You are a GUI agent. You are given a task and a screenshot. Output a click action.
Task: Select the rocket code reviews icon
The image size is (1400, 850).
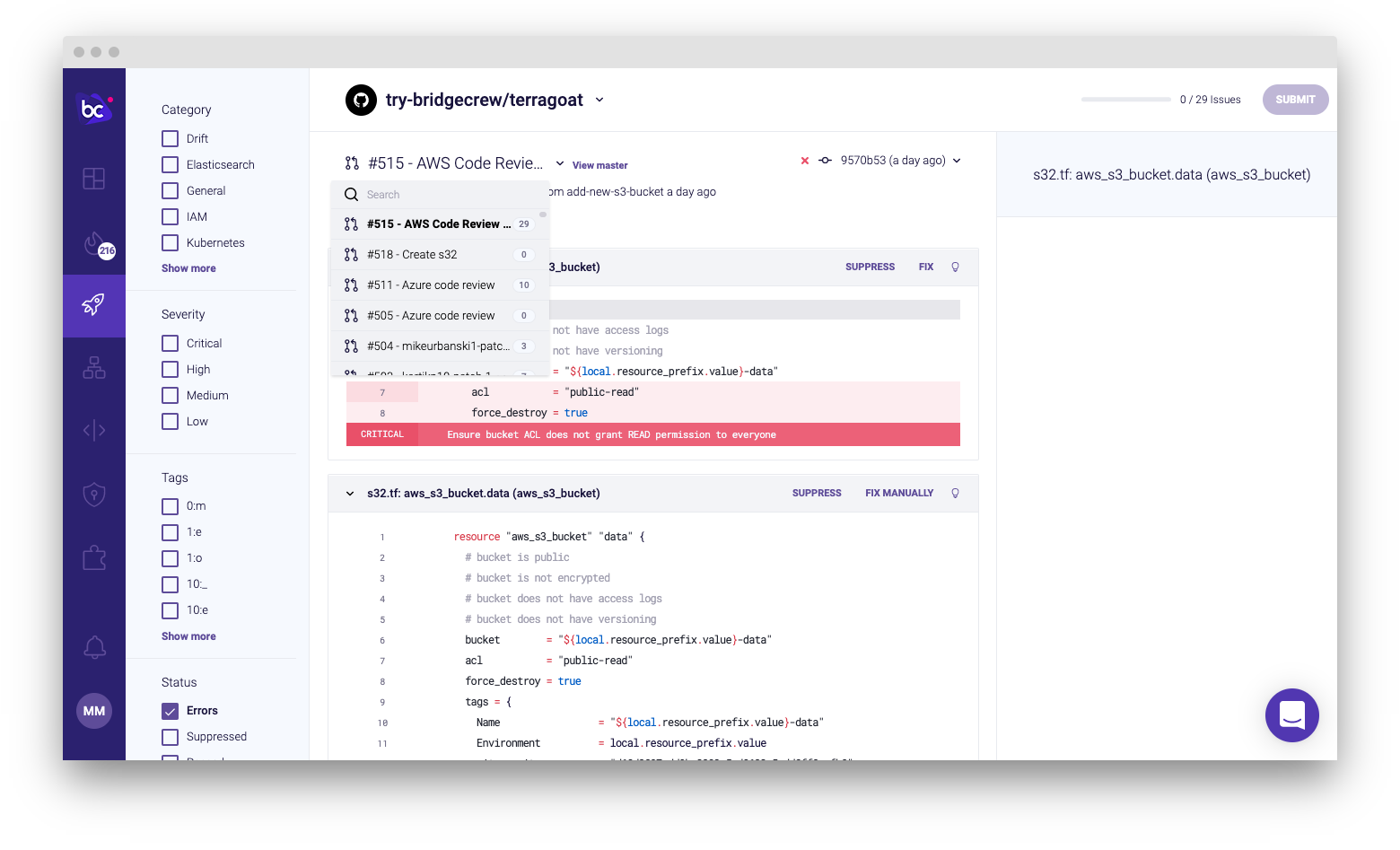[93, 304]
